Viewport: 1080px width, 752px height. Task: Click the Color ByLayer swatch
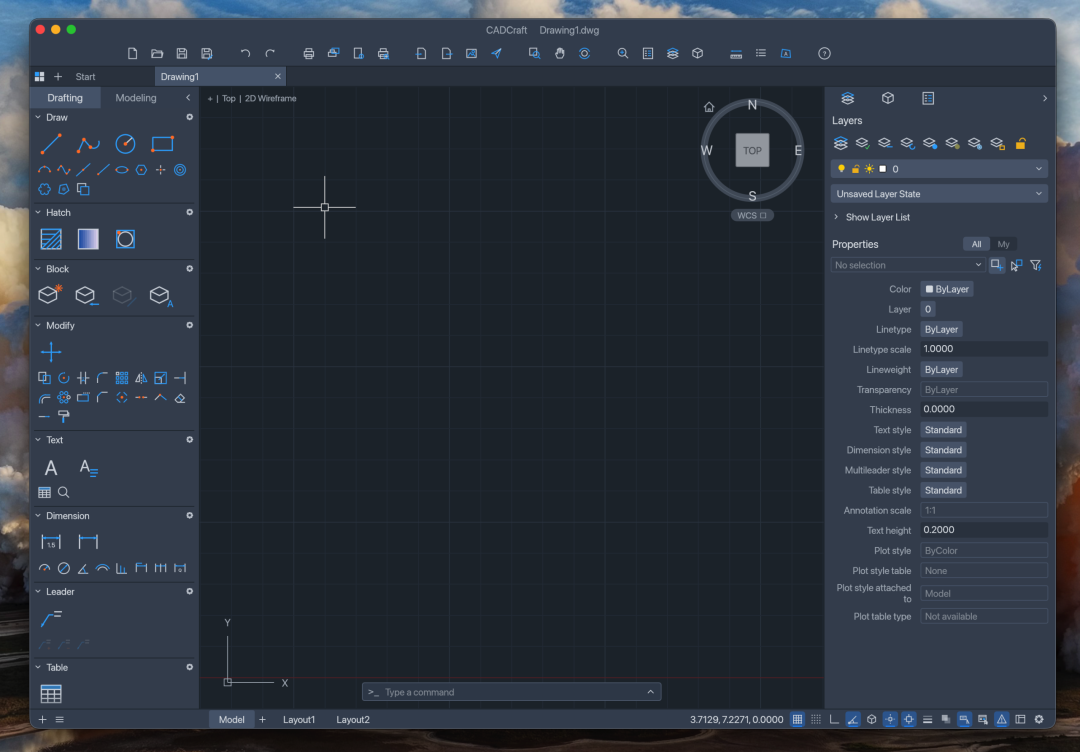(x=946, y=289)
